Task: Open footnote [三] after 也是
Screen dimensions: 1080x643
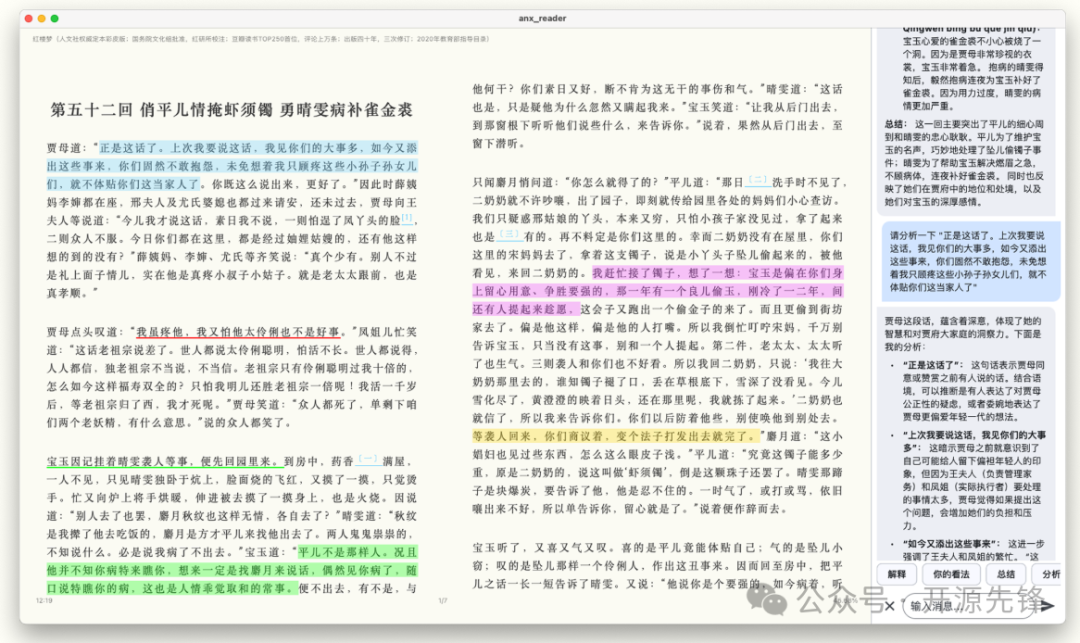Action: tap(509, 234)
